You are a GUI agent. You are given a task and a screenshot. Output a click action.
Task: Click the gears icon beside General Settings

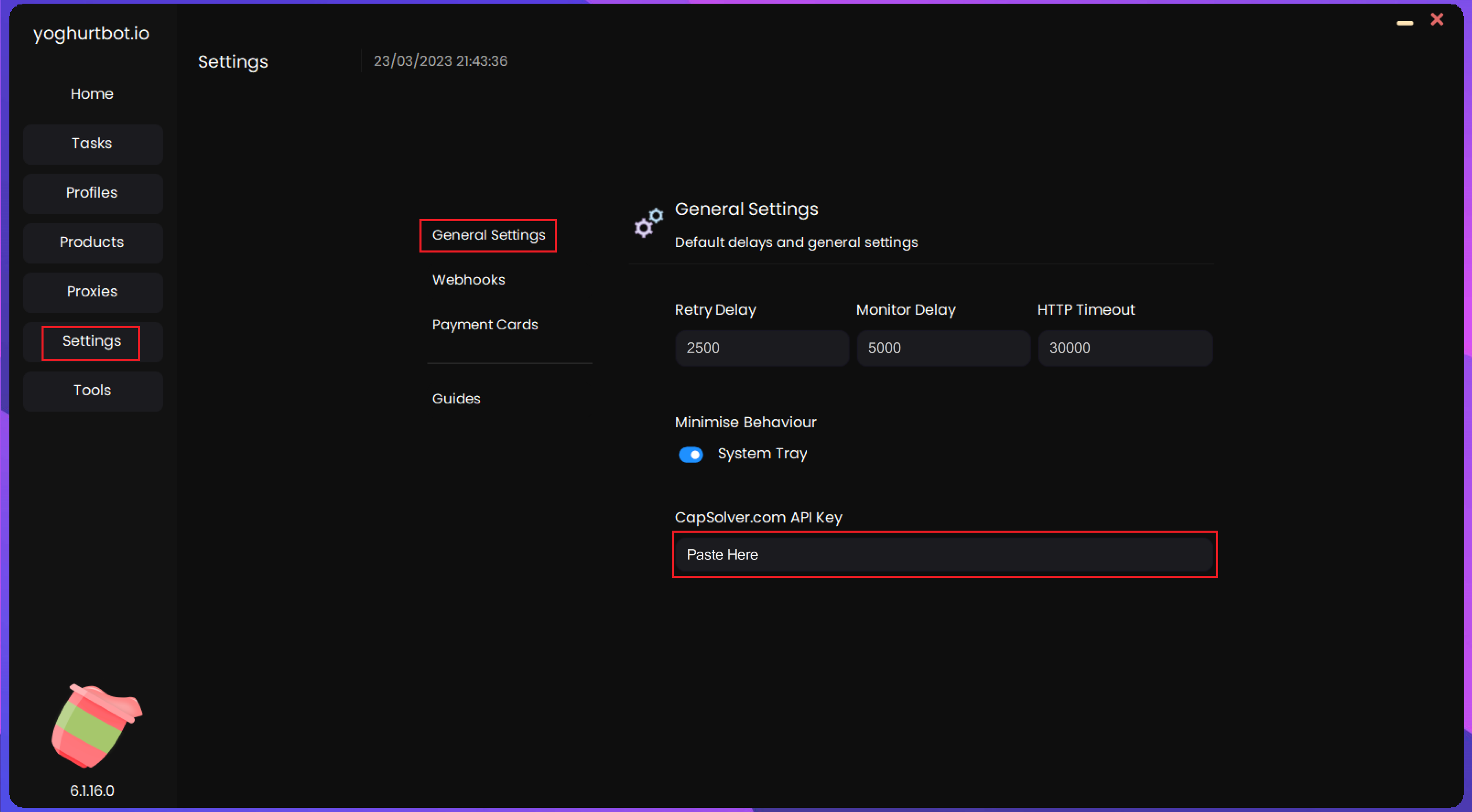pos(649,223)
